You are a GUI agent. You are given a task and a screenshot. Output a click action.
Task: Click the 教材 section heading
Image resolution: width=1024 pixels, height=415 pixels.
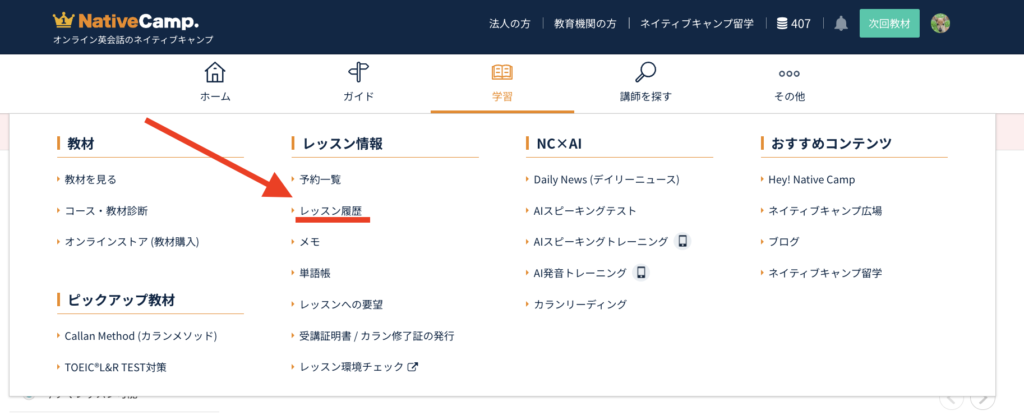click(x=80, y=144)
